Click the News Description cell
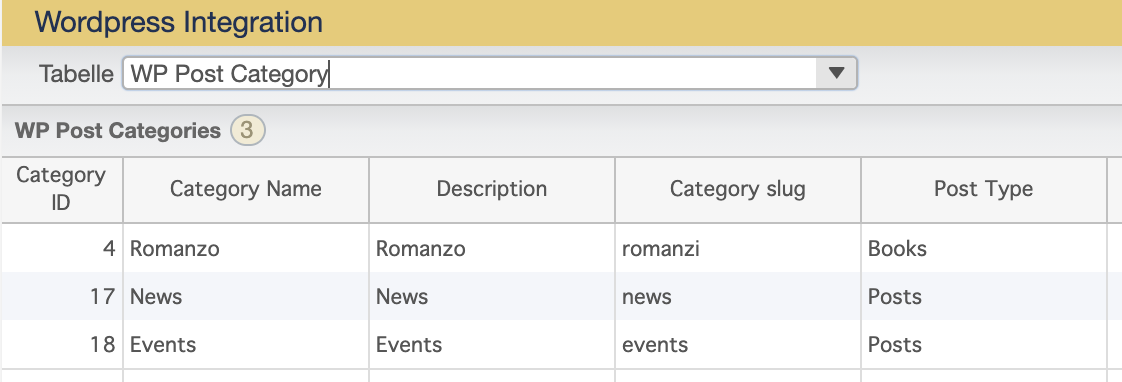Screen dimensions: 1122x382 (x=492, y=296)
